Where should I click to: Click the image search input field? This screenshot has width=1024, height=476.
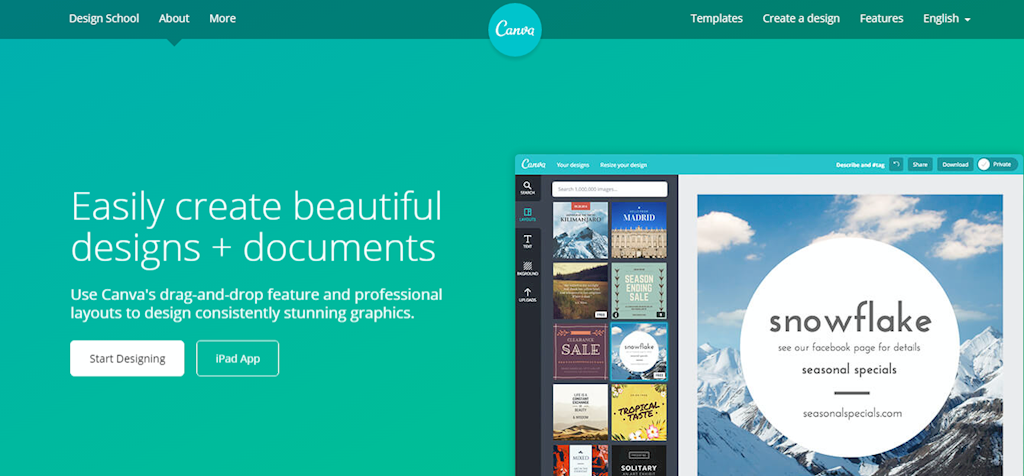click(609, 189)
